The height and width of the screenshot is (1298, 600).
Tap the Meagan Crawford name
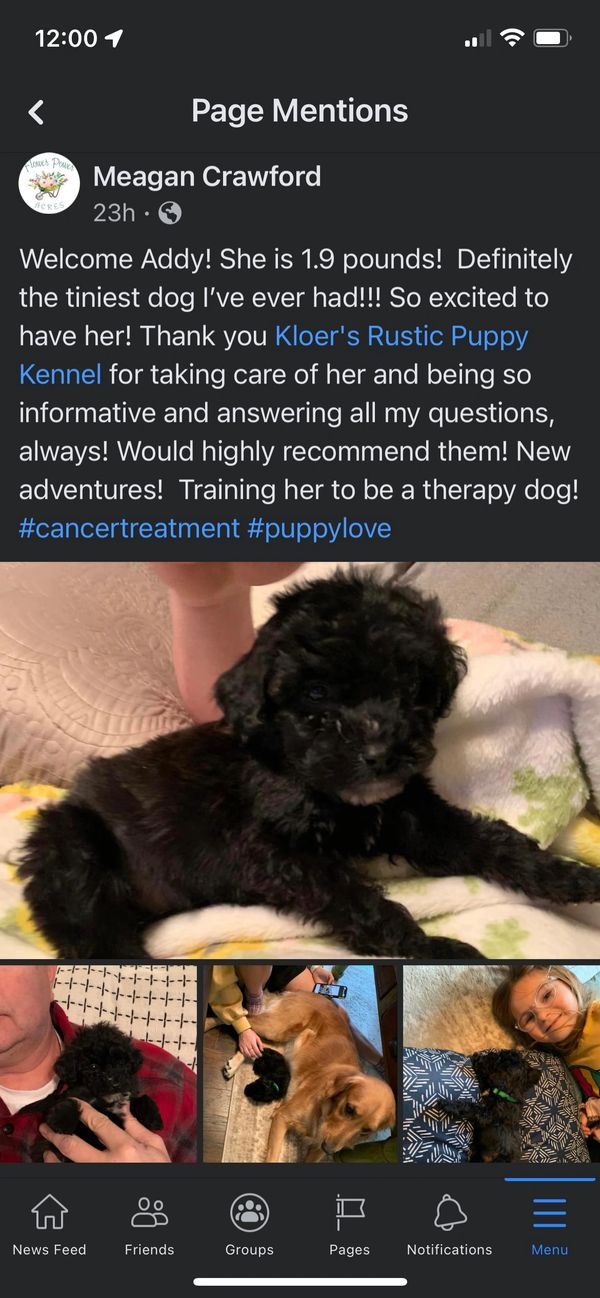[207, 177]
